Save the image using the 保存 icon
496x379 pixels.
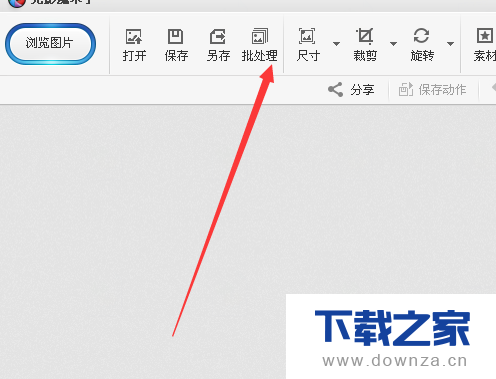176,45
